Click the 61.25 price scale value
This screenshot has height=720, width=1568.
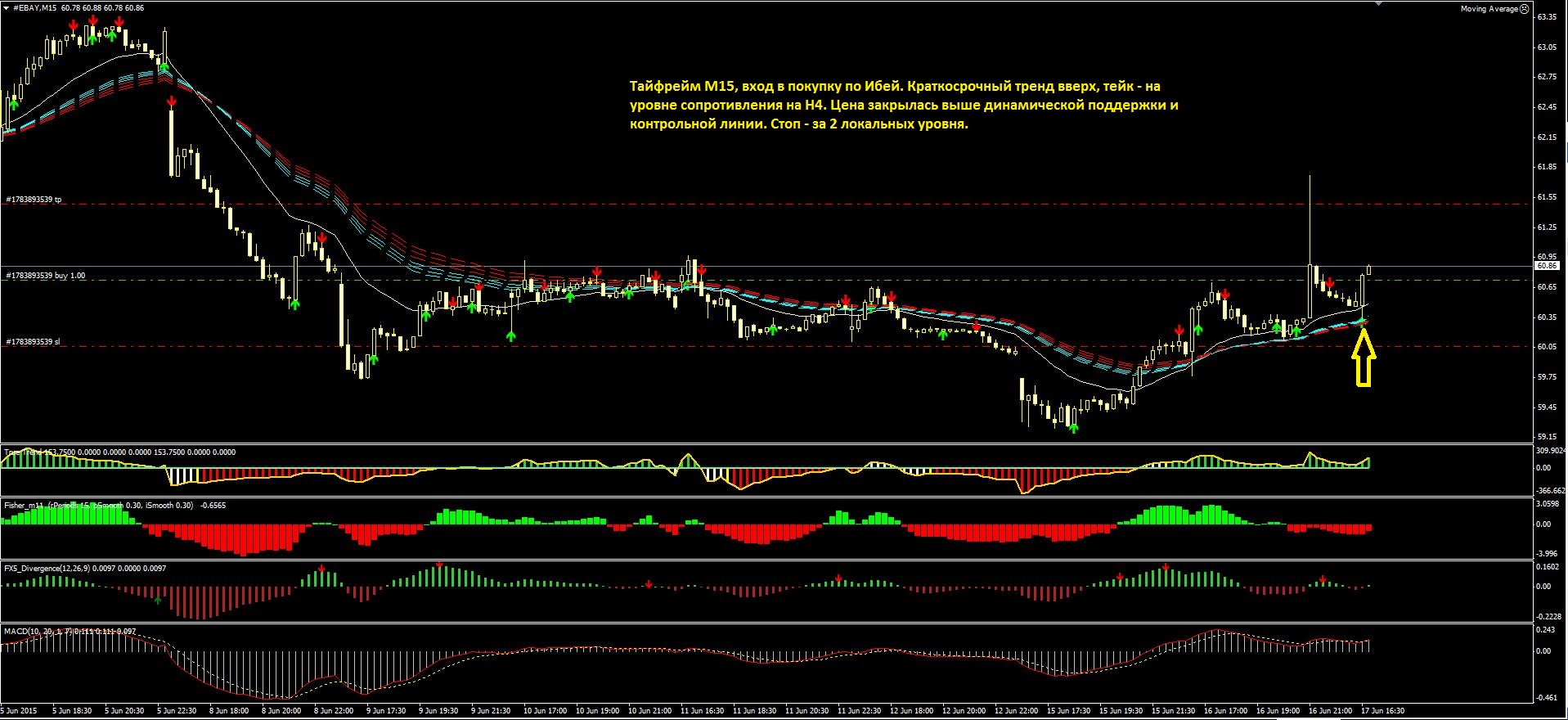1546,227
